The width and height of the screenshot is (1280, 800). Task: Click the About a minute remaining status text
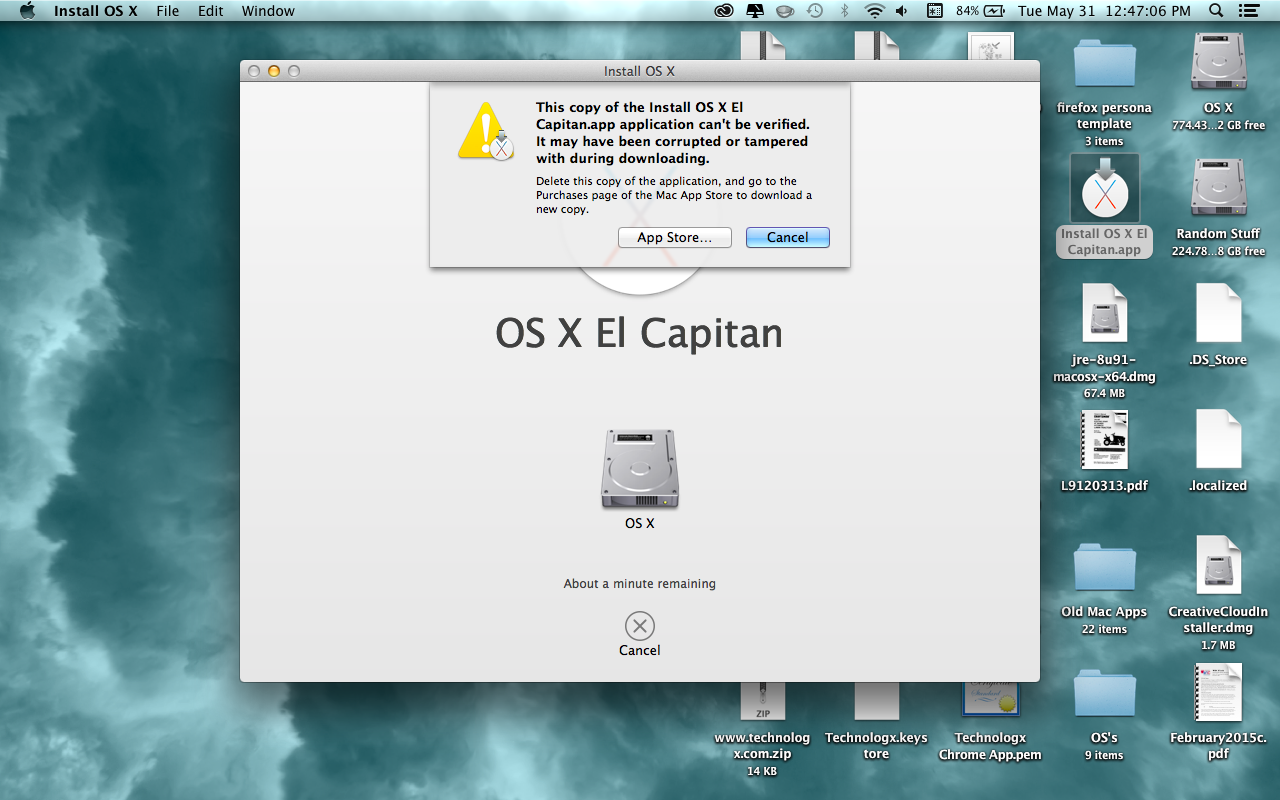(x=640, y=583)
